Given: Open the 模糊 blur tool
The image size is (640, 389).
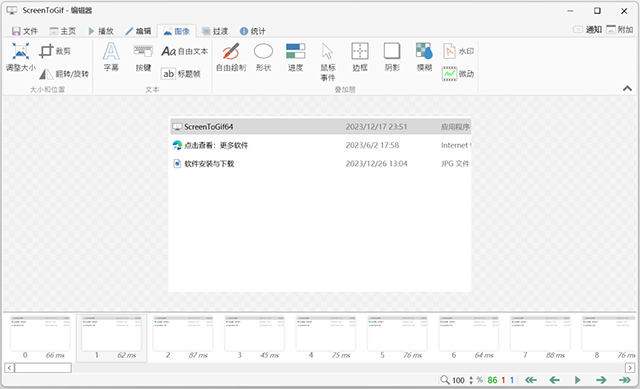Looking at the screenshot, I should pyautogui.click(x=424, y=57).
